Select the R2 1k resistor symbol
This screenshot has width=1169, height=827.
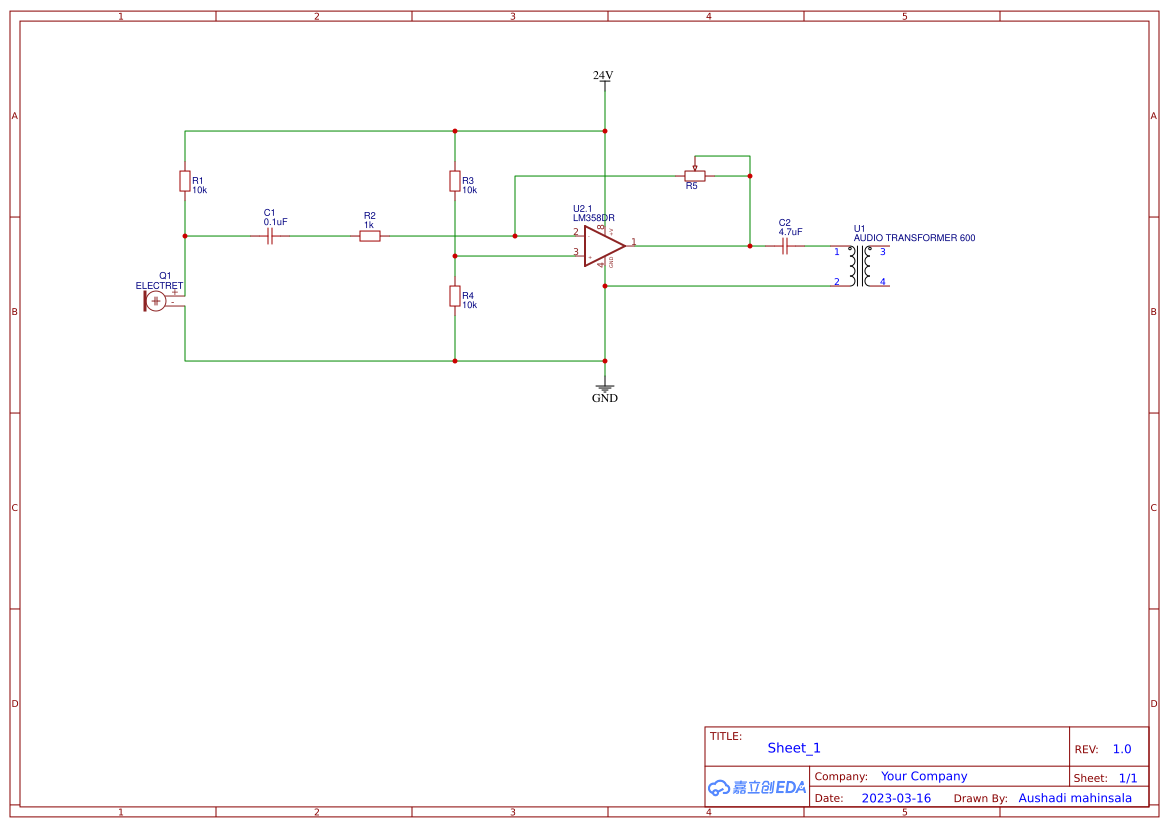(x=370, y=235)
